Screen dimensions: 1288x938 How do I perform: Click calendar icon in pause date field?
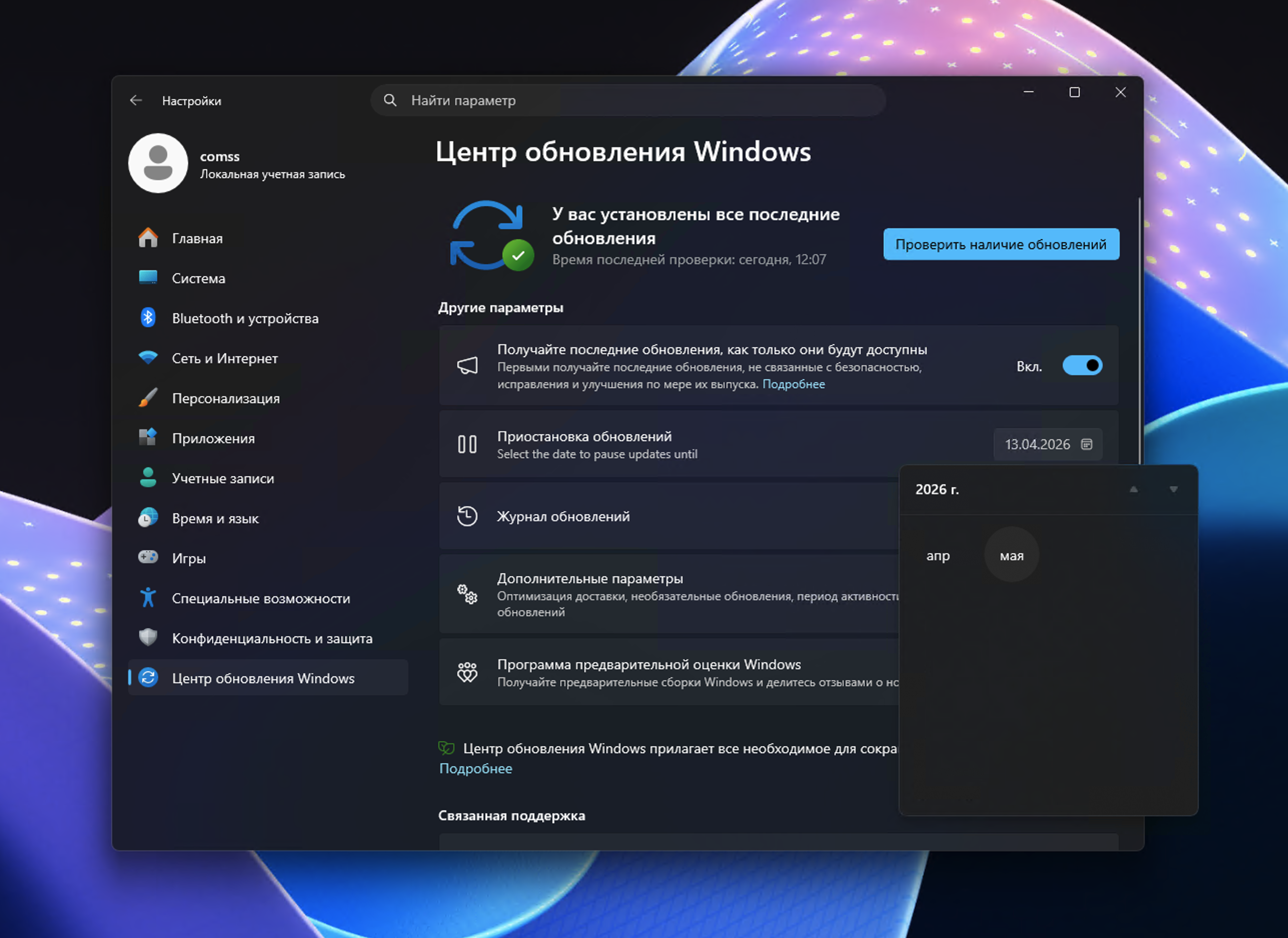pos(1086,444)
